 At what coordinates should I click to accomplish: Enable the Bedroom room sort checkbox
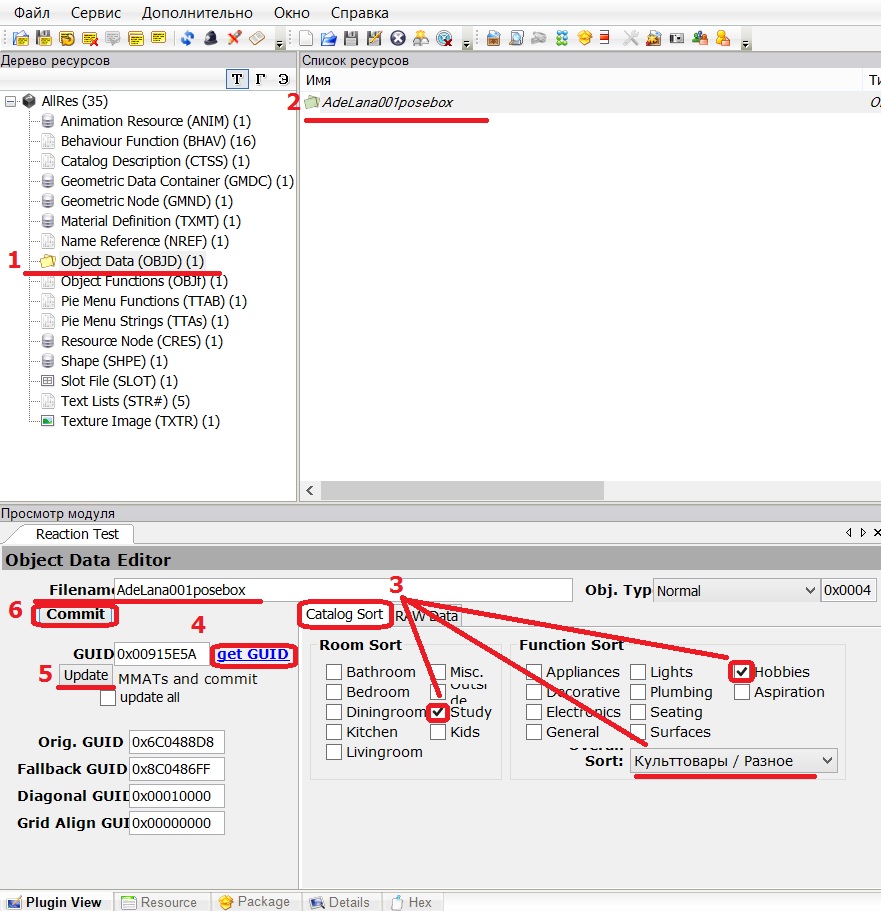tap(334, 692)
